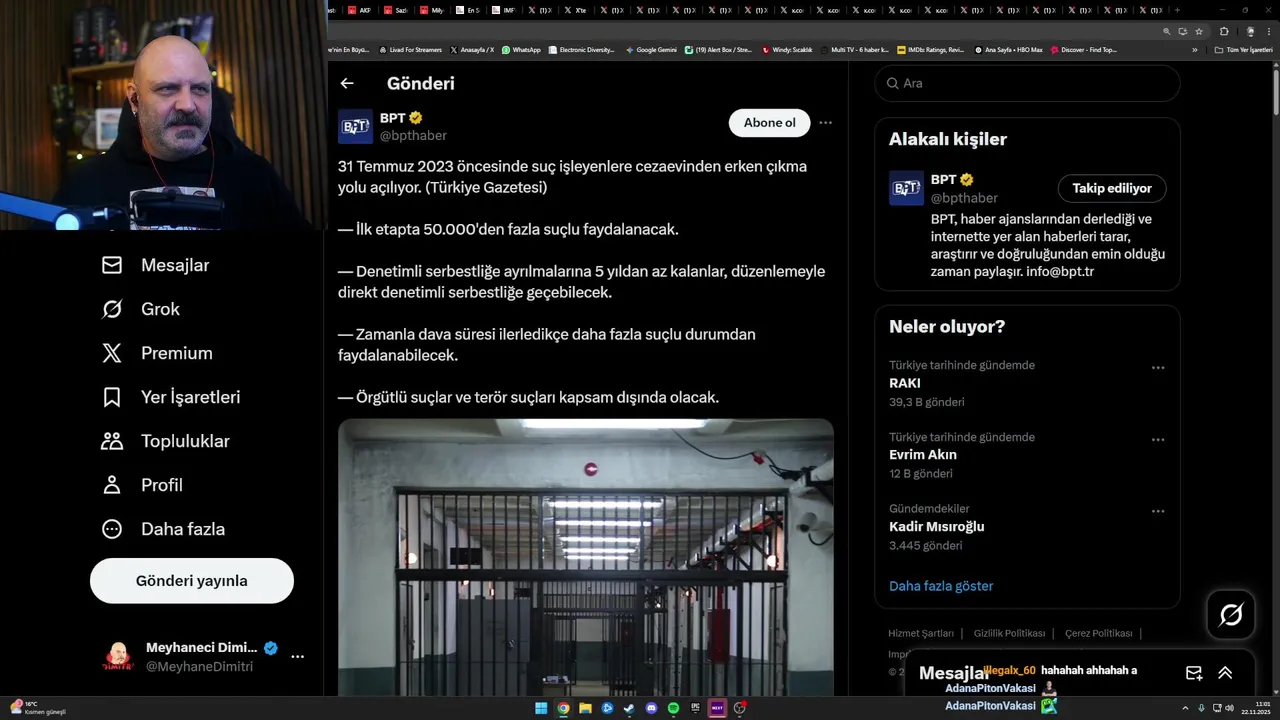This screenshot has height=720, width=1280.
Task: Open Spotify from the taskbar
Action: pos(673,708)
